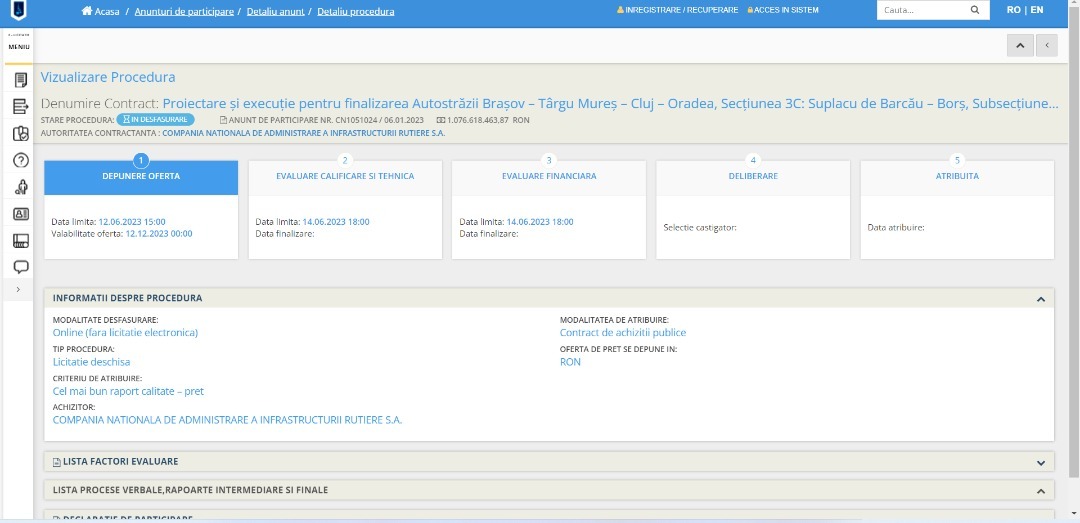Click the SEAP logo in the header
This screenshot has height=523, width=1080.
pyautogui.click(x=19, y=11)
